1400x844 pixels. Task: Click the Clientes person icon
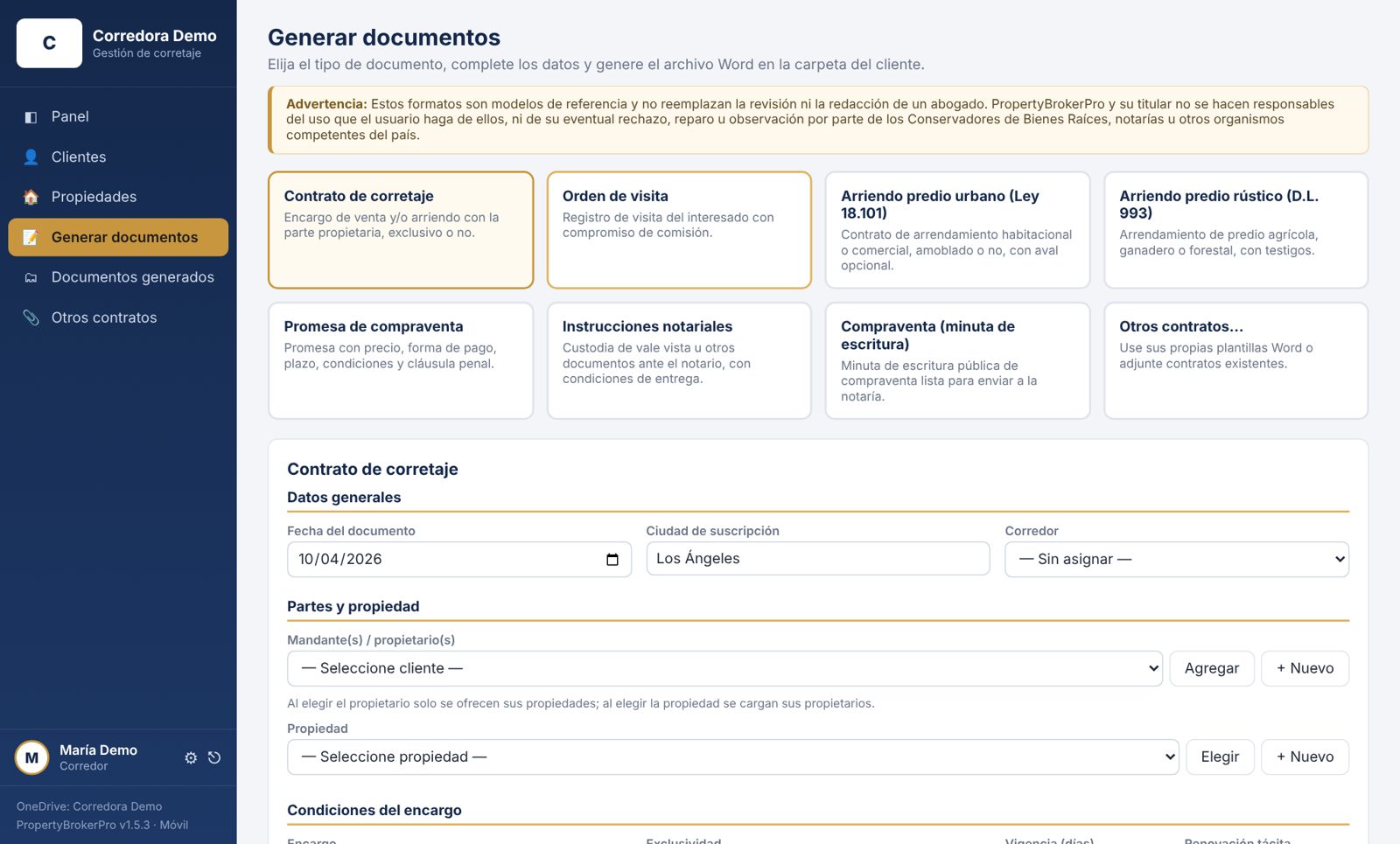[x=31, y=157]
